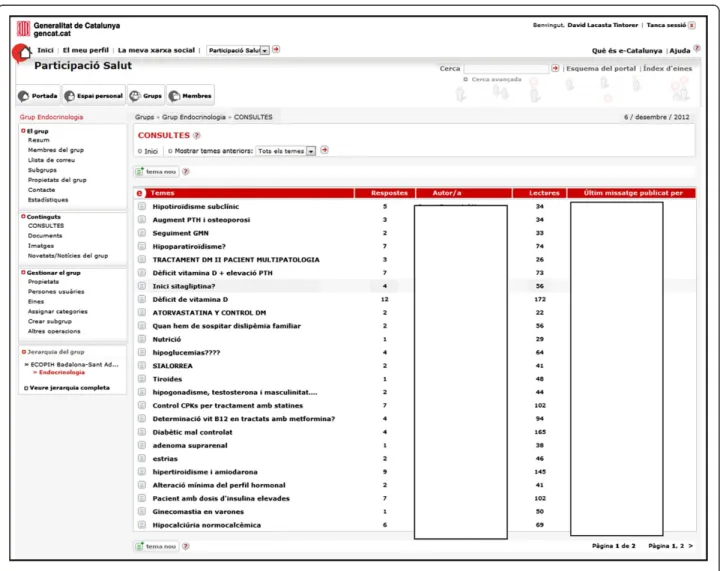Open topic Dèficit de vitamina D

click(190, 299)
